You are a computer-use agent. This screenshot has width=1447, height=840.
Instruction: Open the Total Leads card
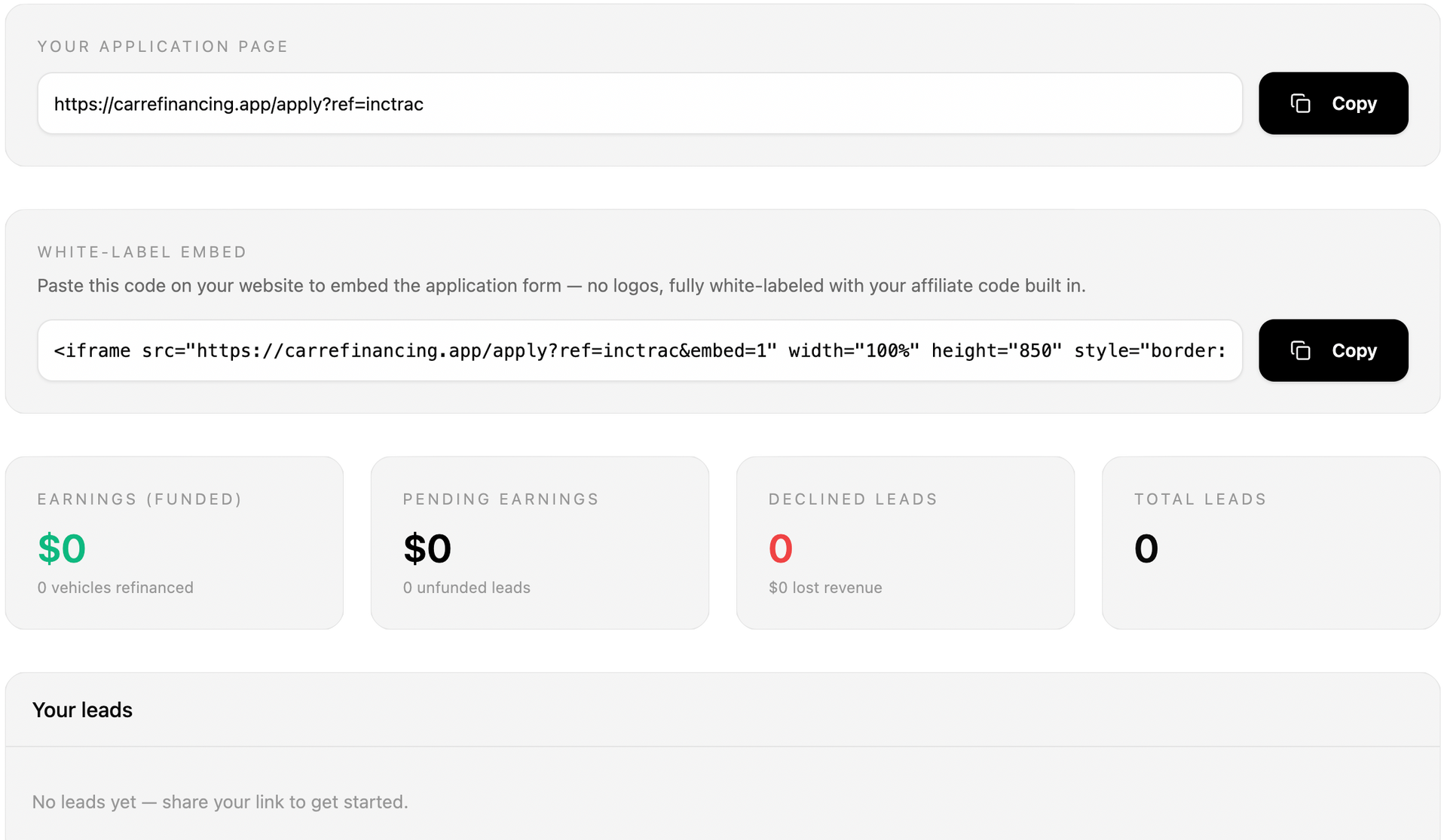click(1271, 542)
